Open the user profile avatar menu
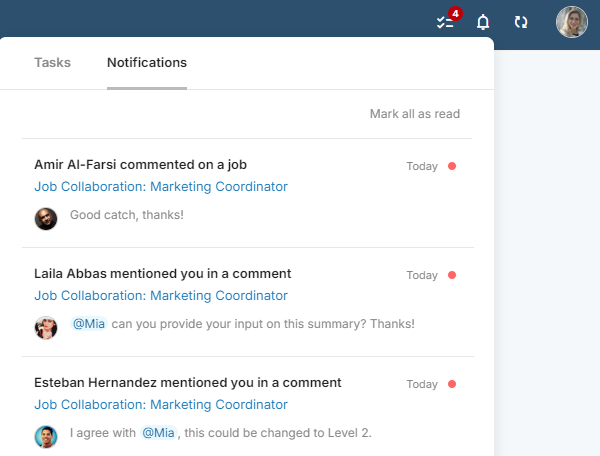This screenshot has height=456, width=600. 571,21
